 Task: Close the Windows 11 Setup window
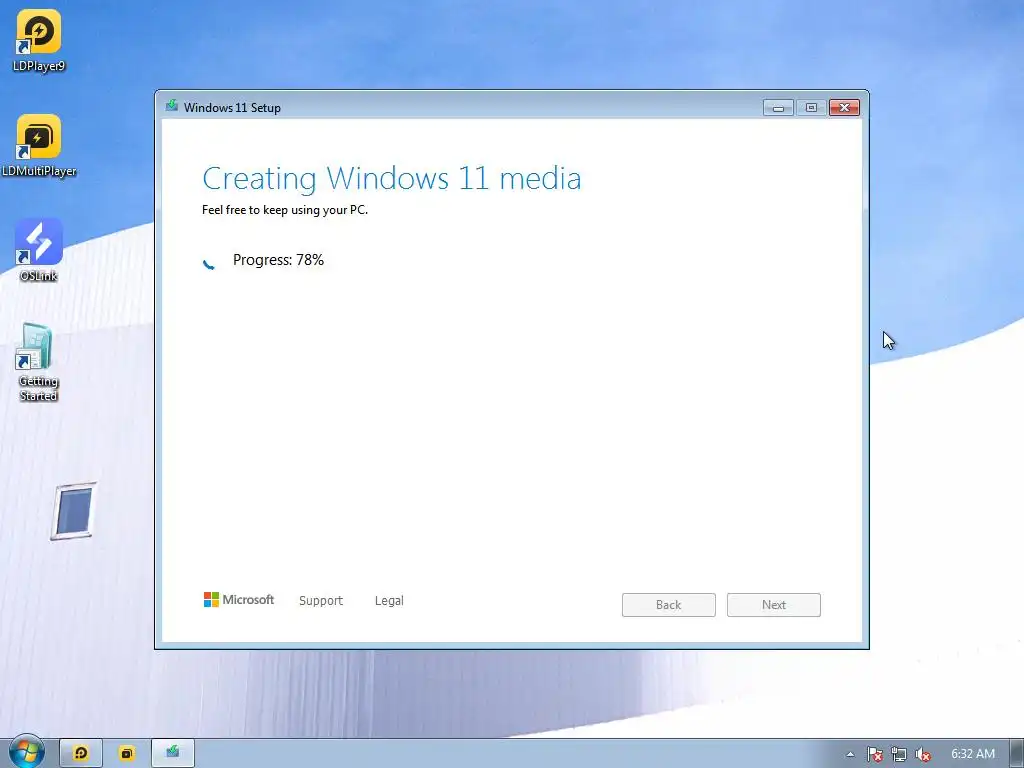coord(844,108)
